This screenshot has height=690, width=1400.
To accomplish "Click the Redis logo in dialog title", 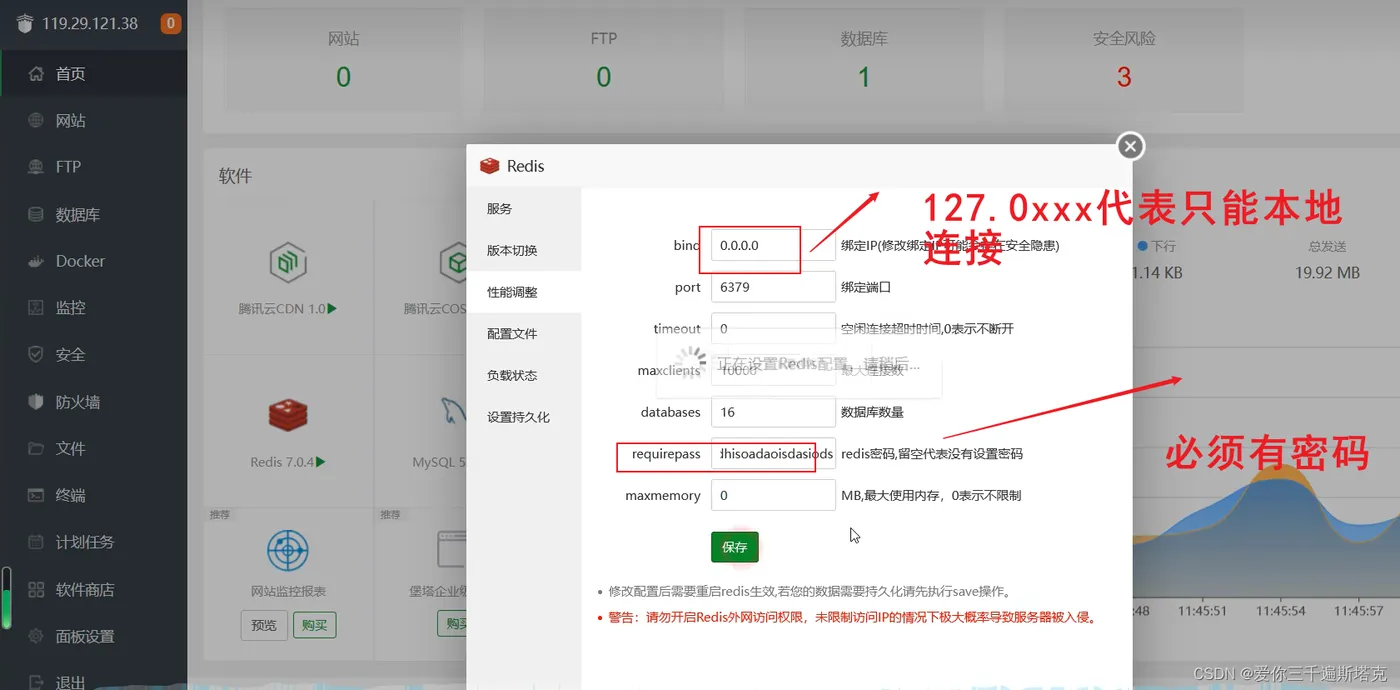I will [x=489, y=166].
